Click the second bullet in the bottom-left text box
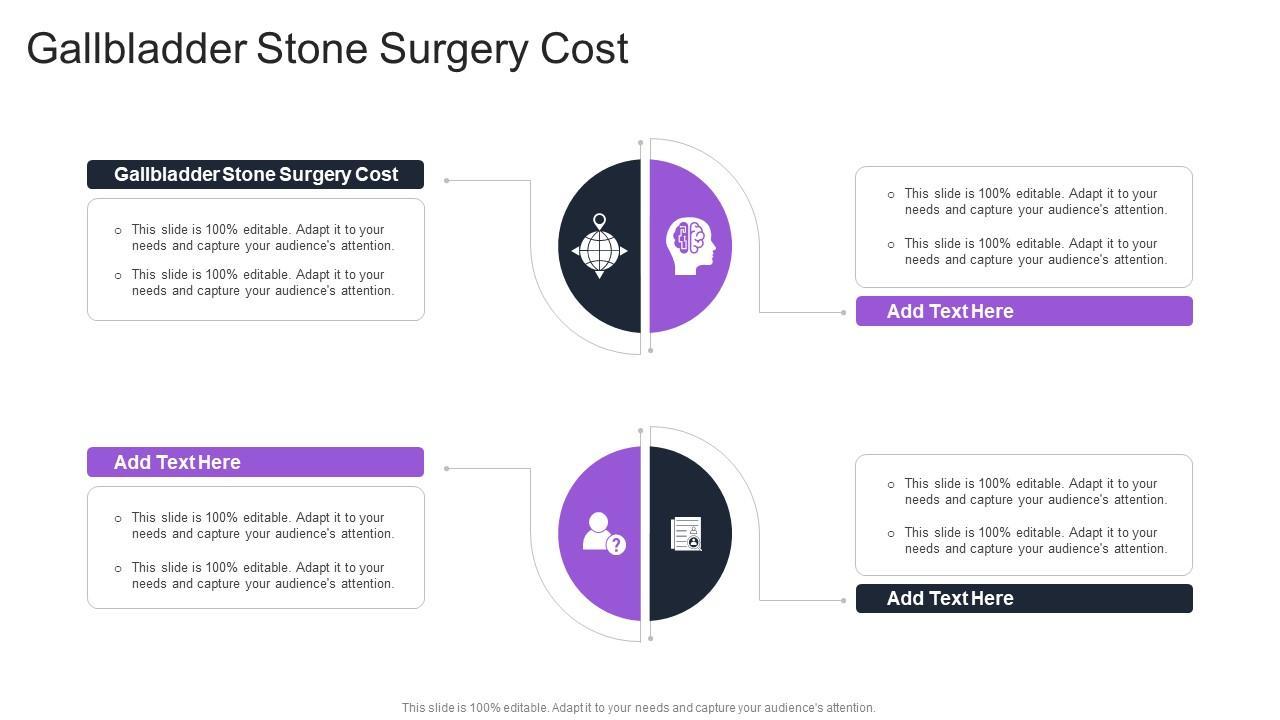1280x720 pixels. click(x=262, y=576)
